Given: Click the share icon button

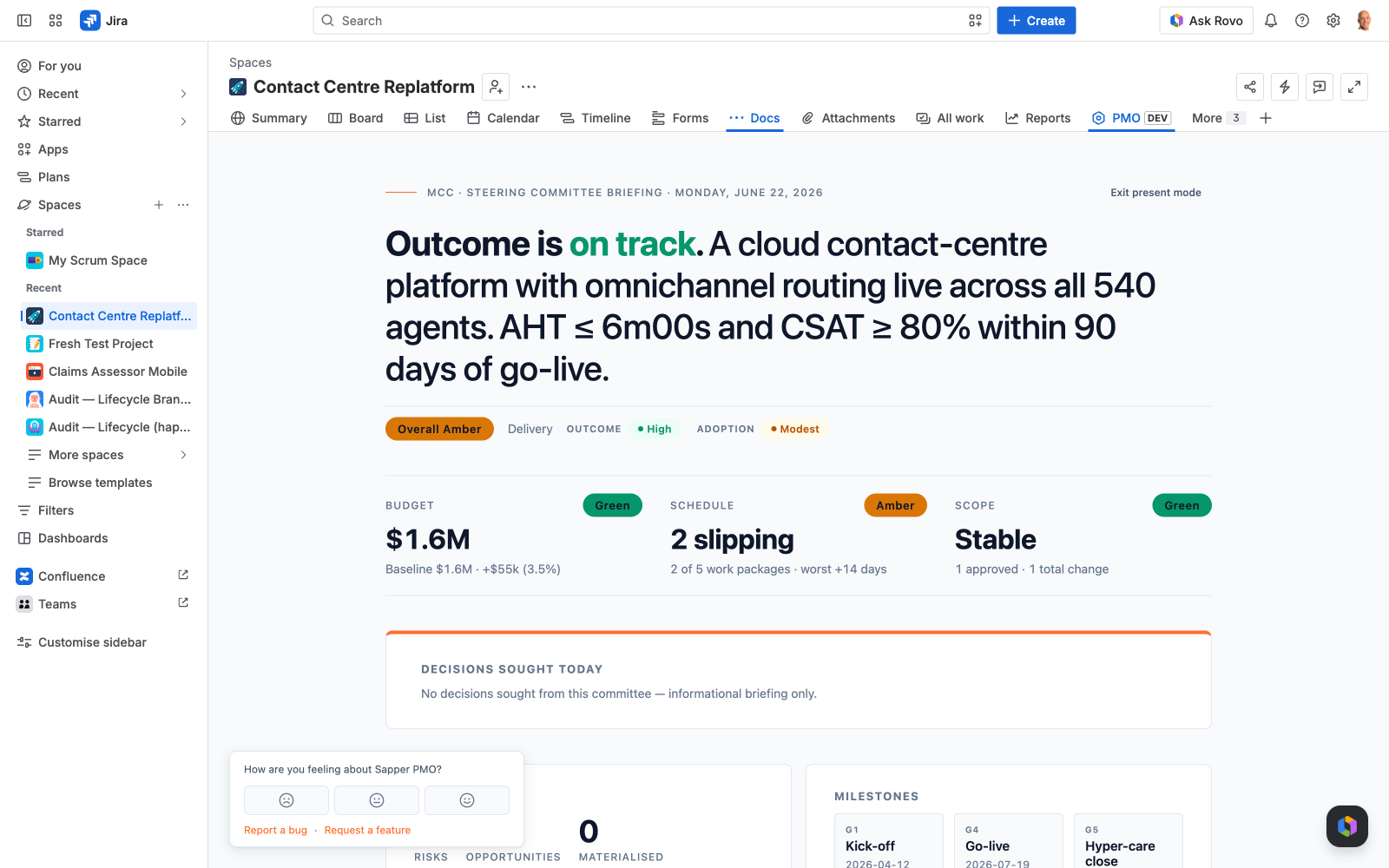Looking at the screenshot, I should (1250, 87).
